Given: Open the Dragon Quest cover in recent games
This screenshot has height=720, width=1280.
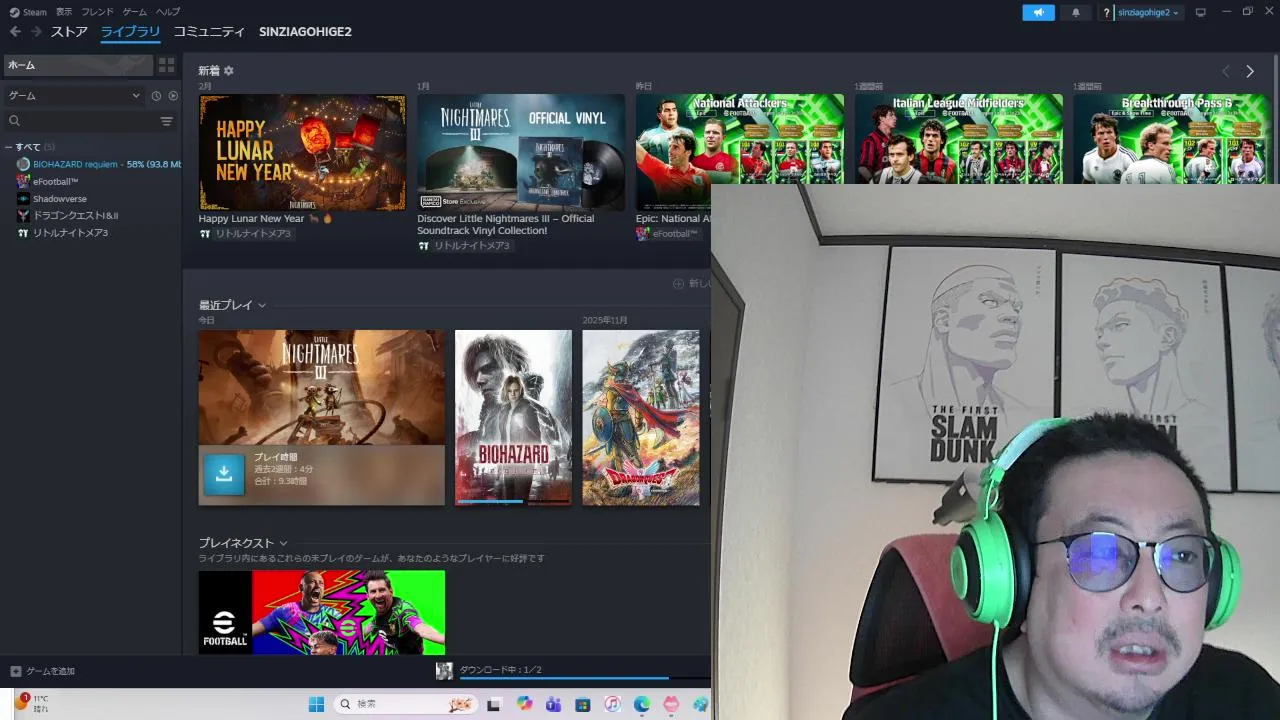Looking at the screenshot, I should tap(641, 417).
